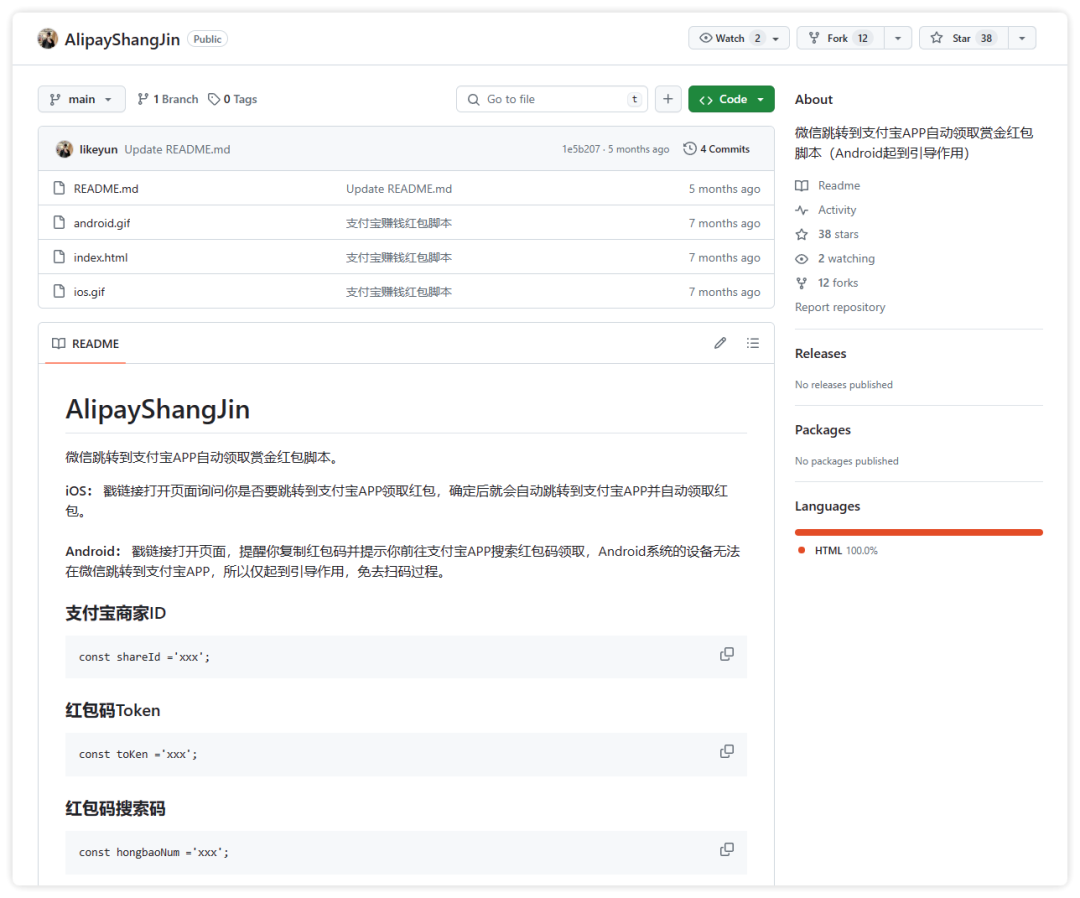
Task: View the 4 Commits history
Action: (716, 149)
